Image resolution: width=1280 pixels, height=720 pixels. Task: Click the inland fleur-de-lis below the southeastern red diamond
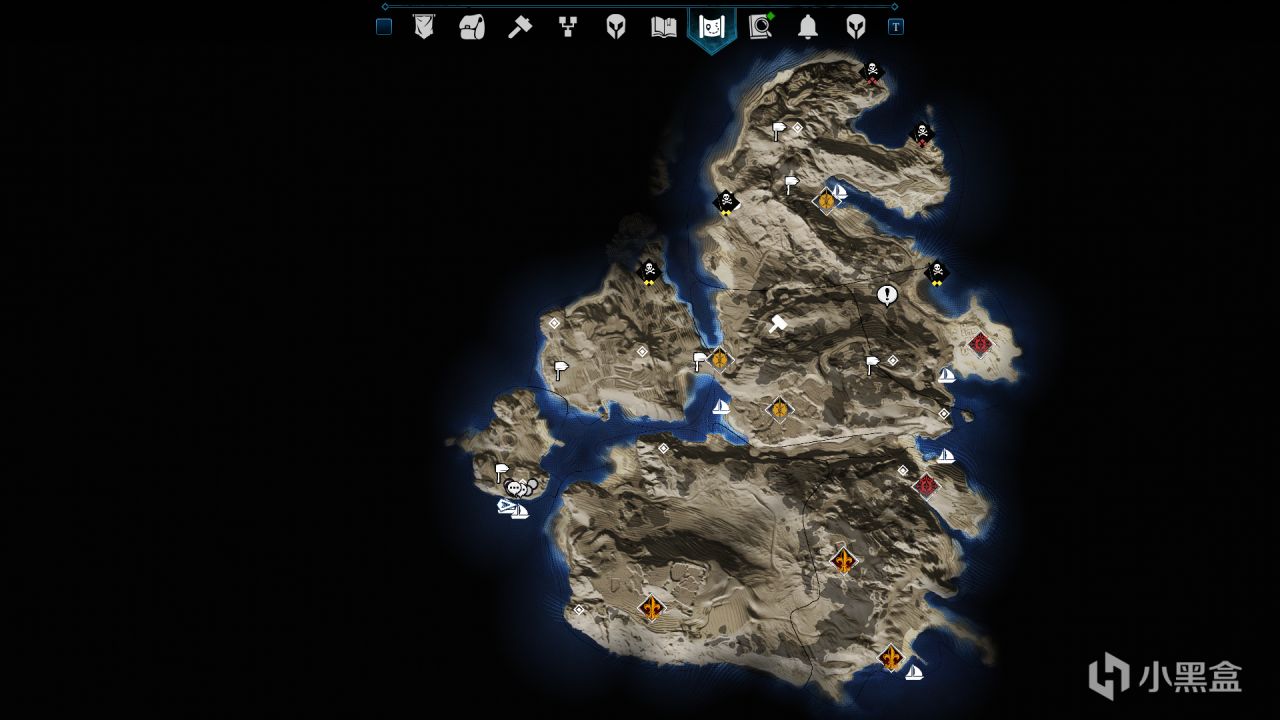(x=844, y=561)
